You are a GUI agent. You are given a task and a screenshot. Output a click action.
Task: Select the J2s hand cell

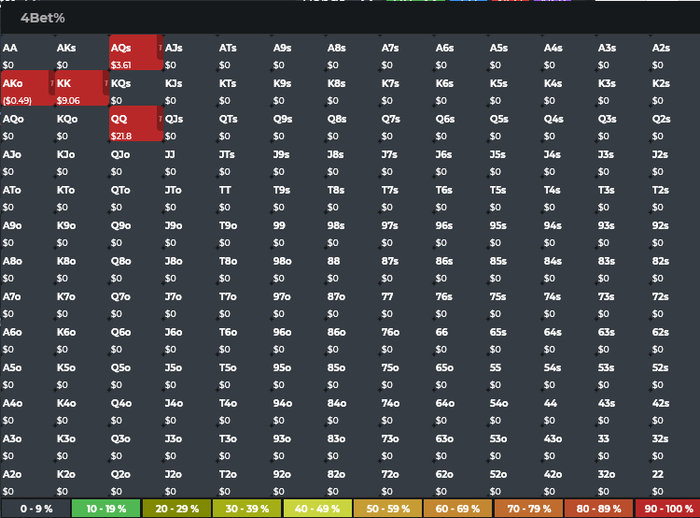click(675, 159)
